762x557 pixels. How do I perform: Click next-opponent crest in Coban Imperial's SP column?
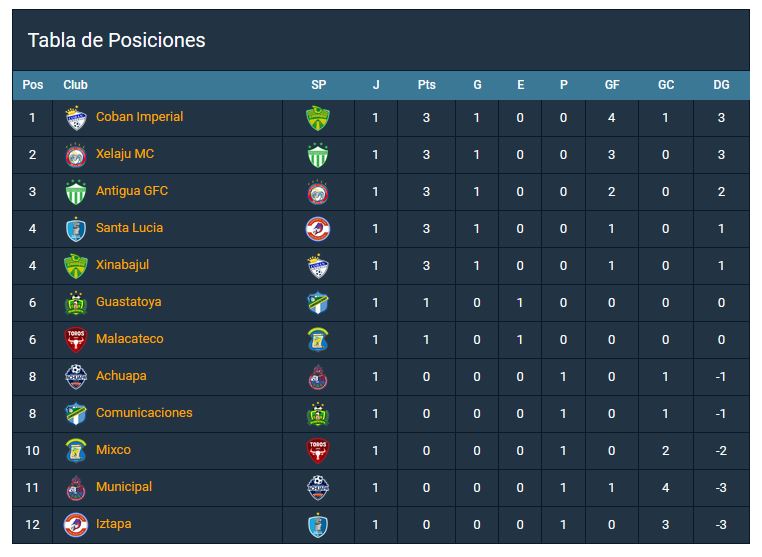pyautogui.click(x=318, y=118)
